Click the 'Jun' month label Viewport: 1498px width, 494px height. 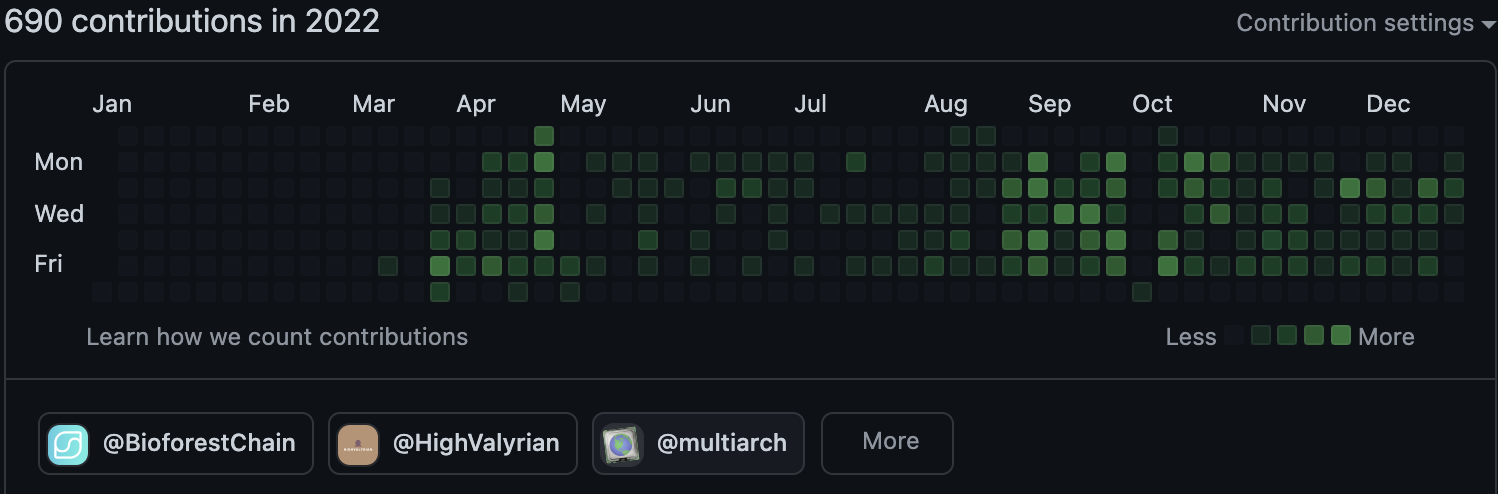[x=710, y=104]
